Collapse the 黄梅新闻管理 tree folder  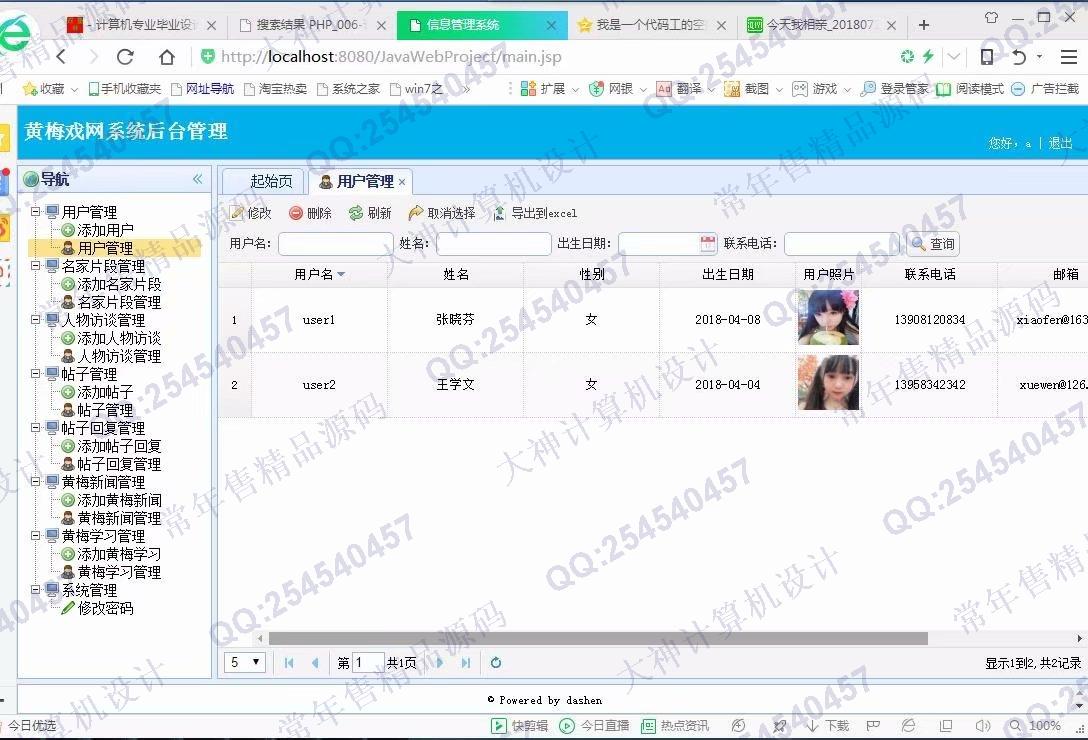35,481
